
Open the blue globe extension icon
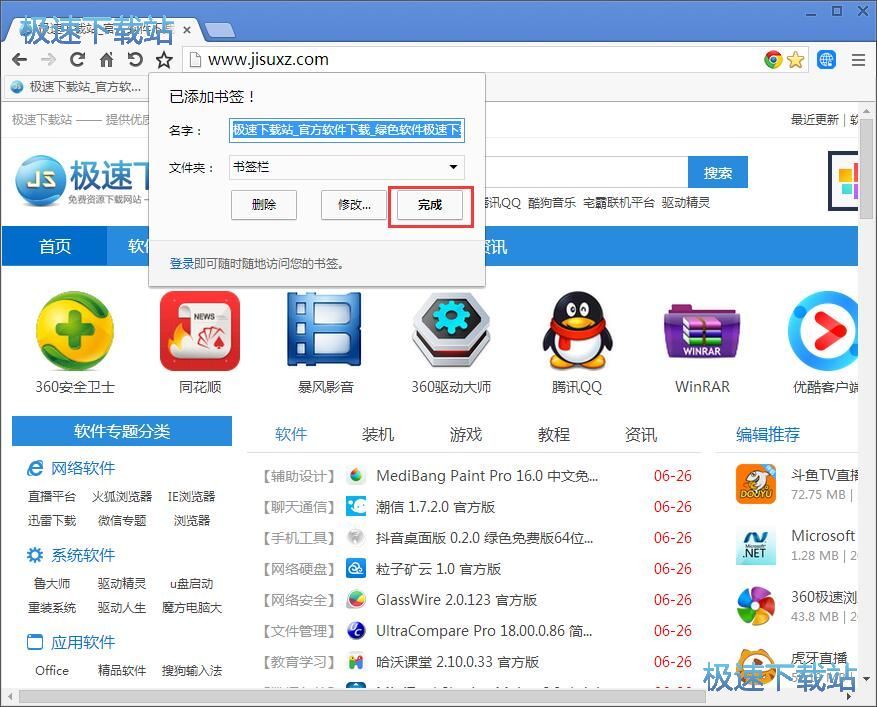click(826, 59)
